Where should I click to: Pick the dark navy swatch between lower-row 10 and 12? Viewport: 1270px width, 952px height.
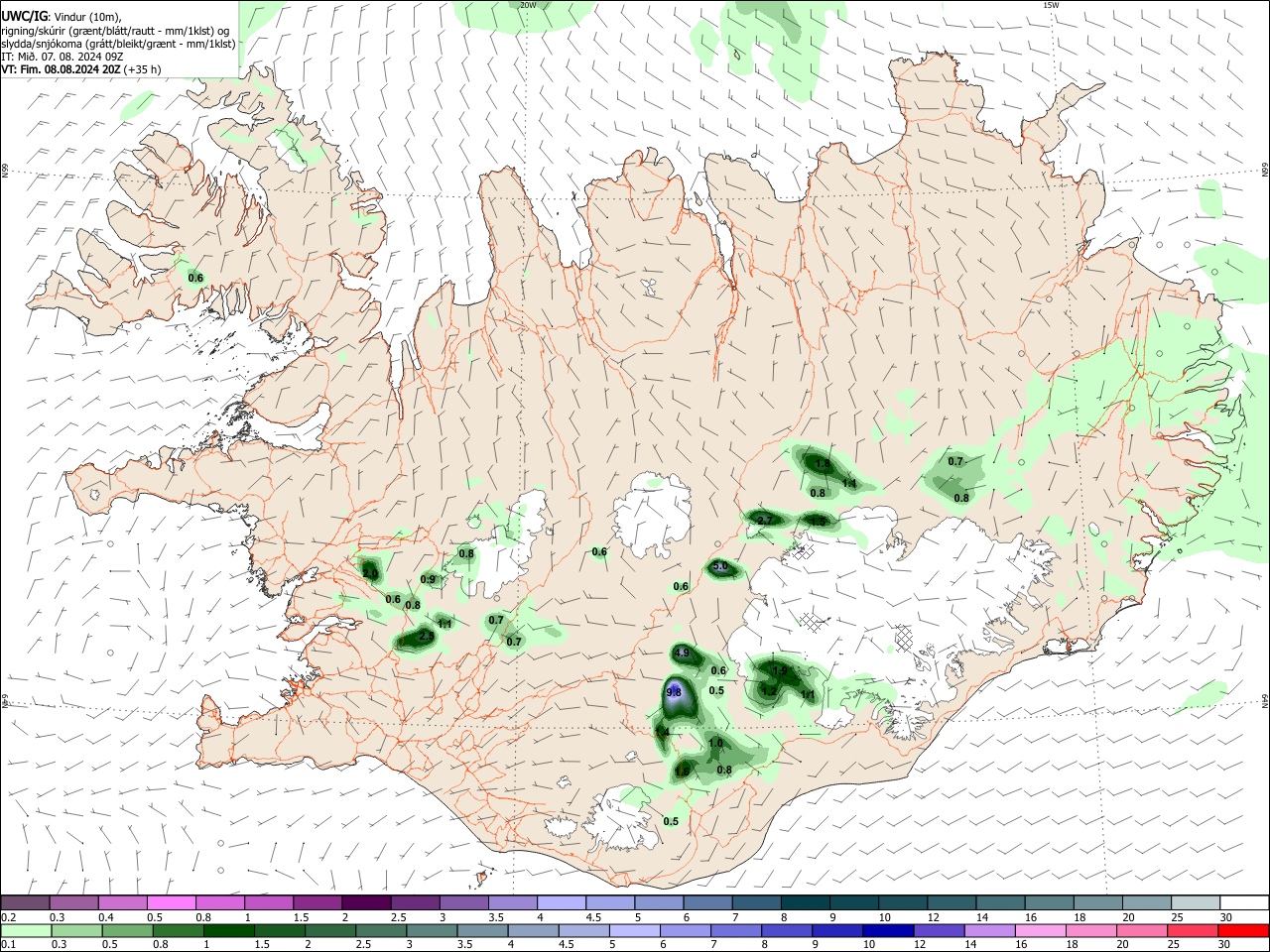pos(887,930)
